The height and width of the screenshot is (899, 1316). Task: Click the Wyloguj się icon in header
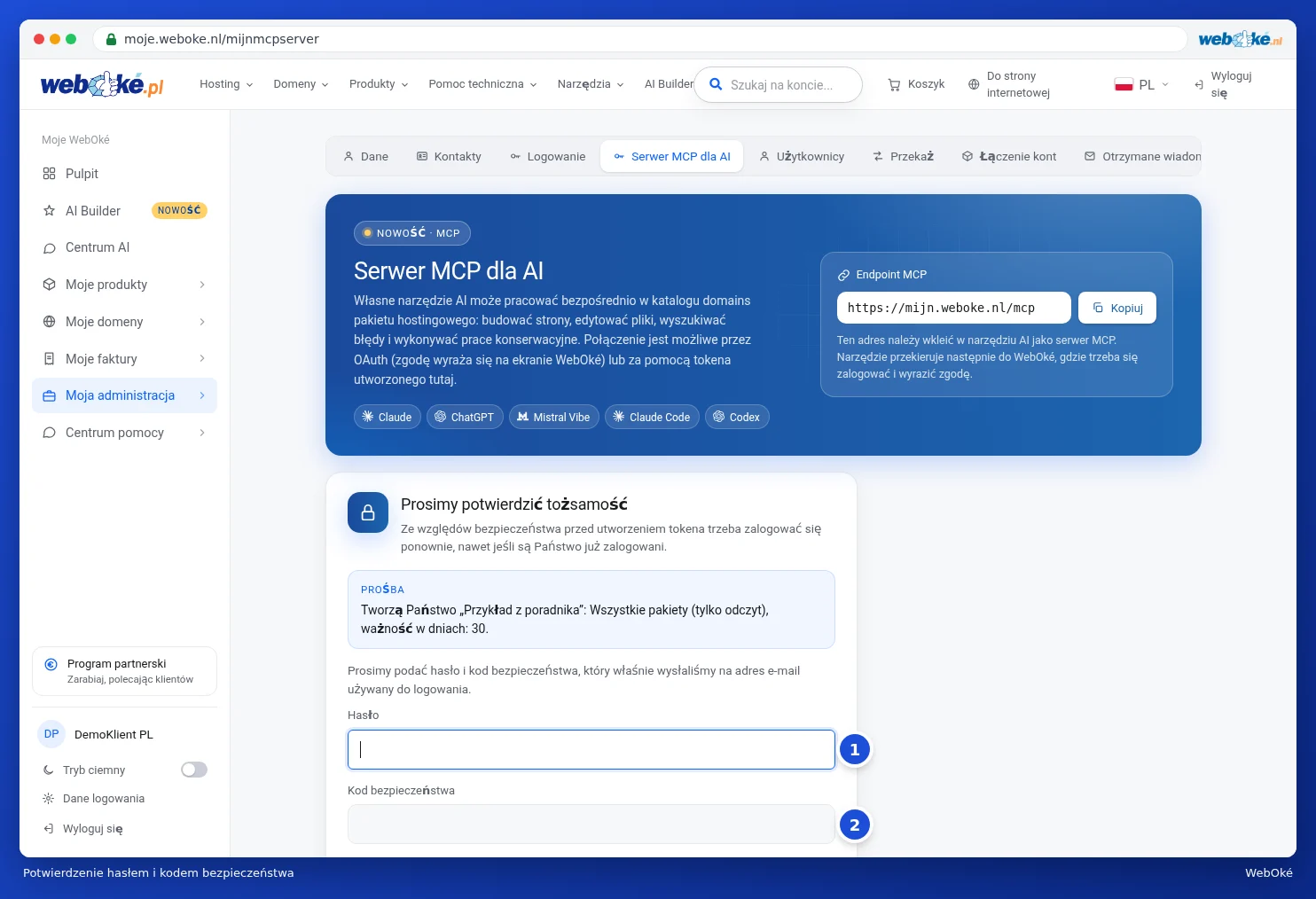coord(1199,84)
